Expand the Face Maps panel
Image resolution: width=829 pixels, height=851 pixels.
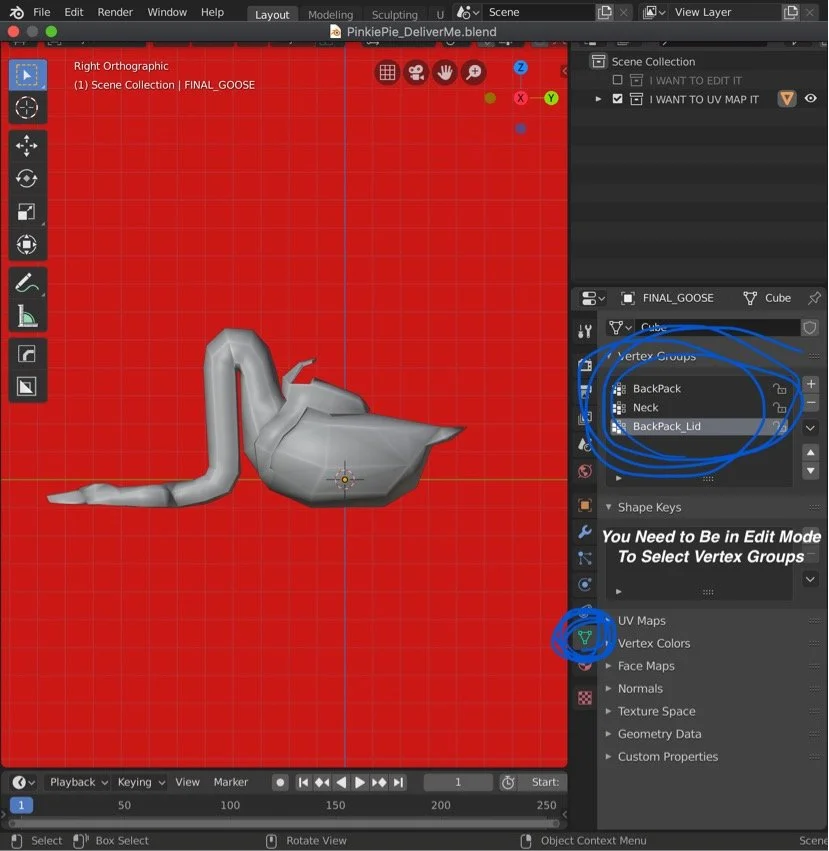646,665
